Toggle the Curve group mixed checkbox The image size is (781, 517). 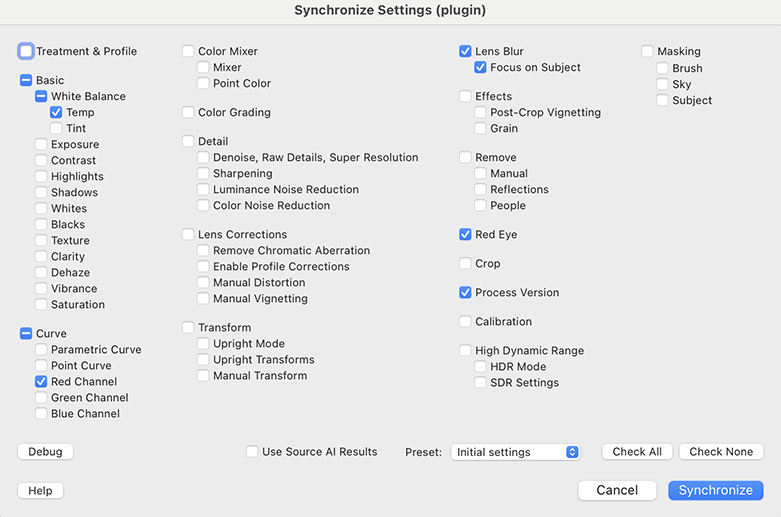tap(26, 334)
